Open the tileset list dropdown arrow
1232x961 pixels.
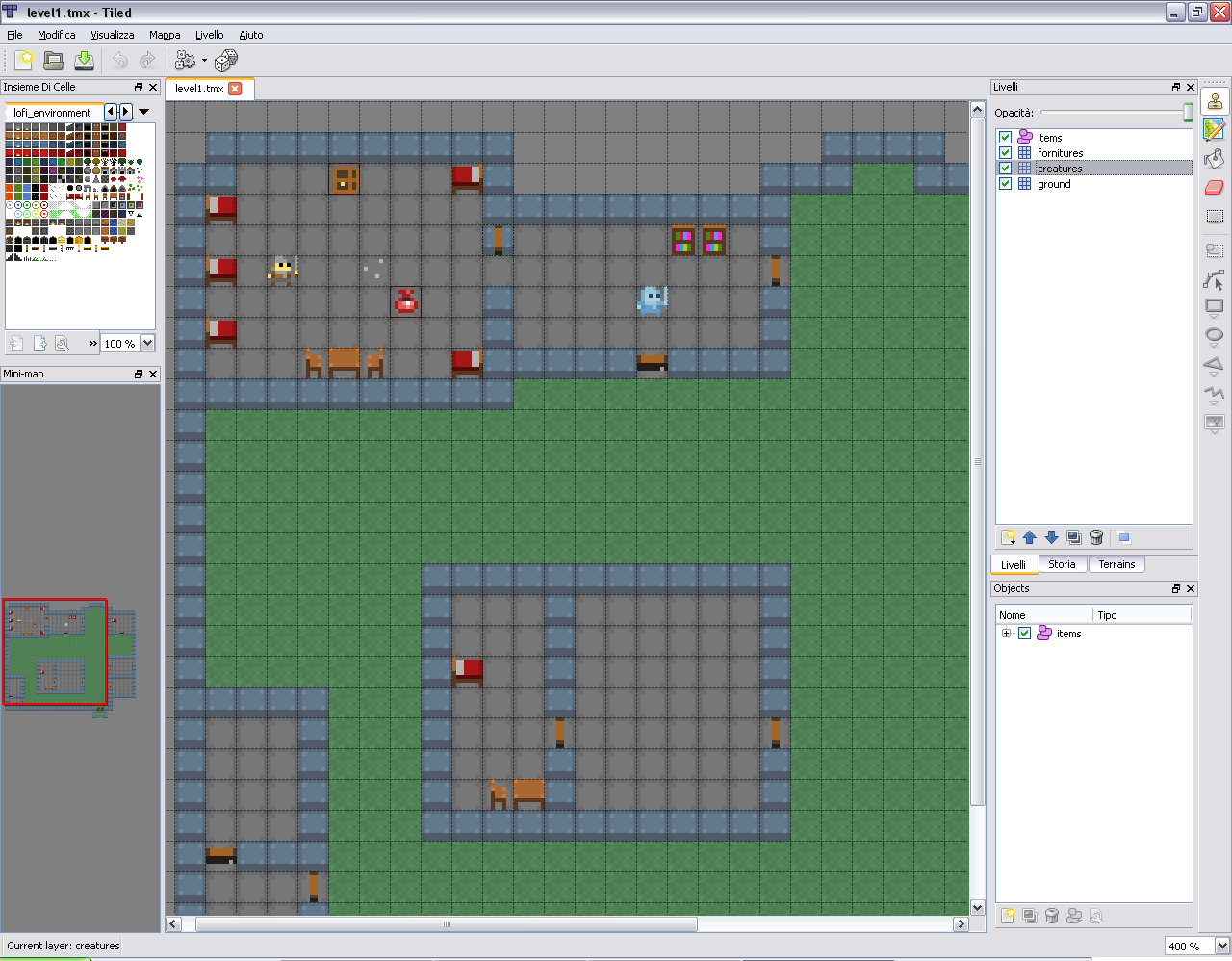pyautogui.click(x=144, y=112)
